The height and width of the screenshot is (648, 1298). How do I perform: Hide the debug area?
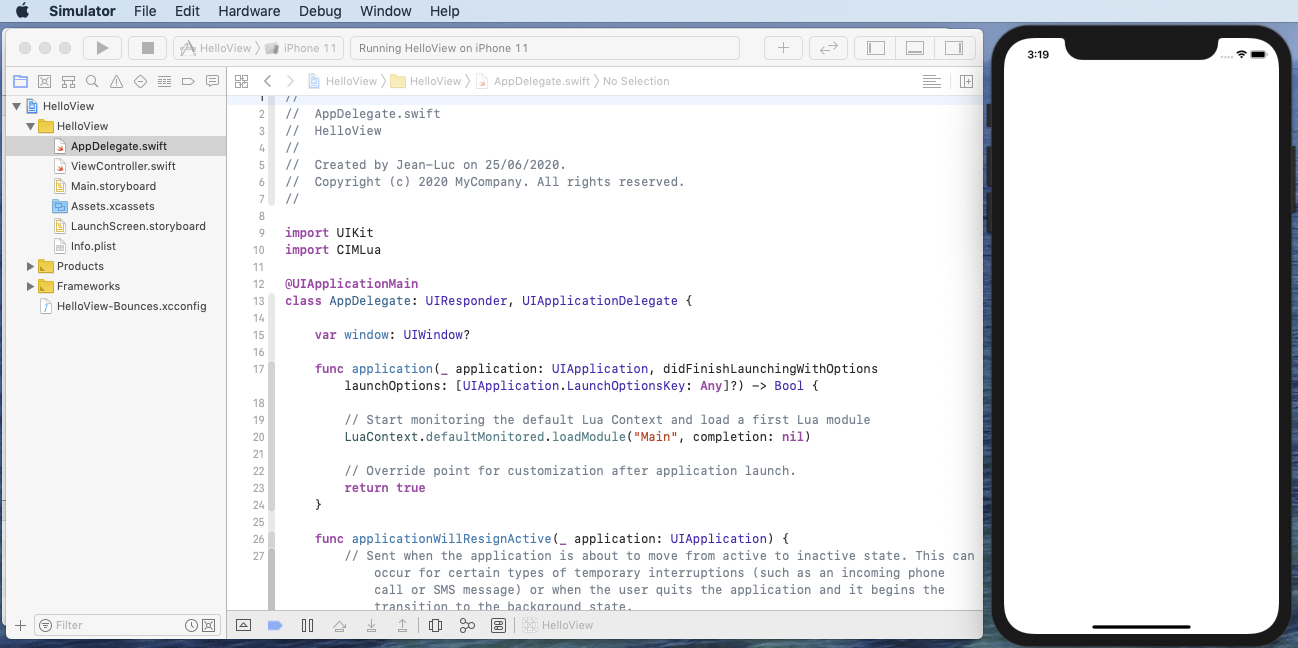click(x=243, y=625)
